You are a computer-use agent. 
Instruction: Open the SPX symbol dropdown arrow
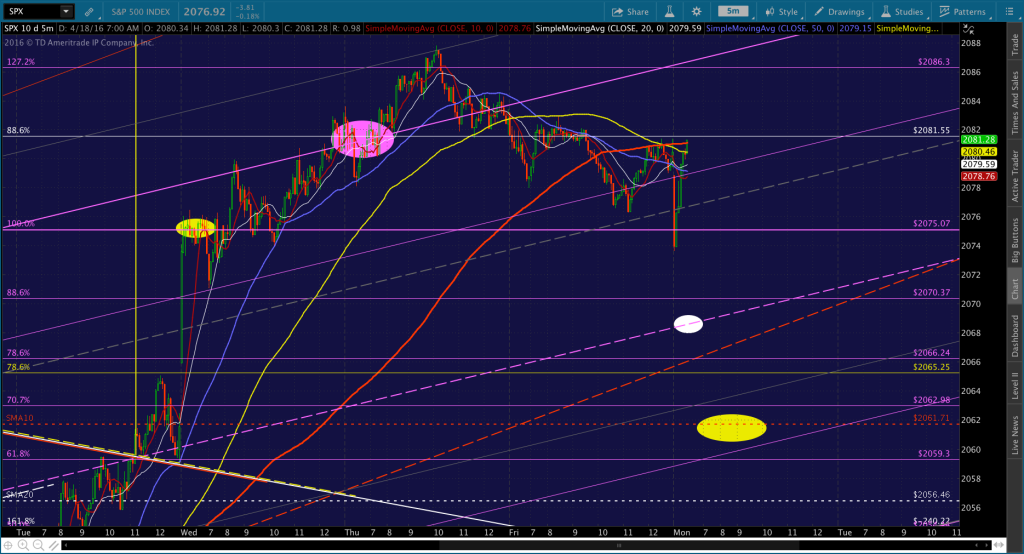pos(66,11)
